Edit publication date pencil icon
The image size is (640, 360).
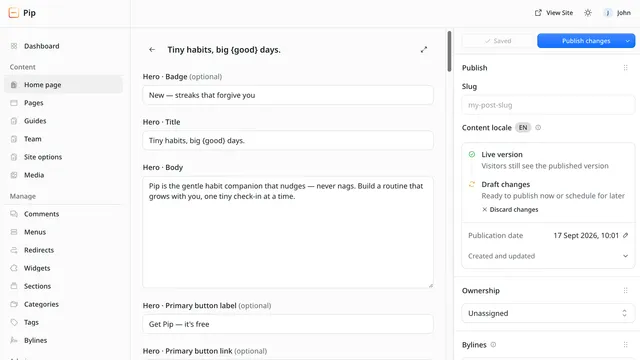(625, 235)
